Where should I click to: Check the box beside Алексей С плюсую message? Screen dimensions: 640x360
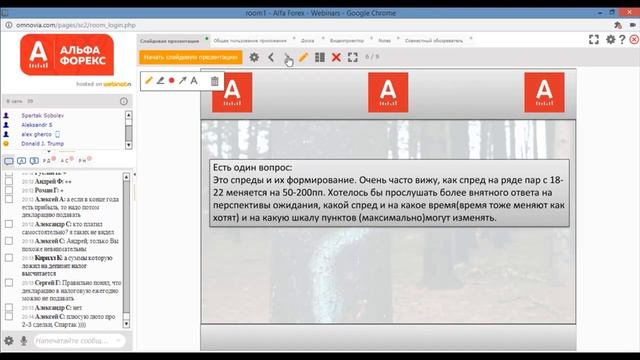click(x=9, y=316)
